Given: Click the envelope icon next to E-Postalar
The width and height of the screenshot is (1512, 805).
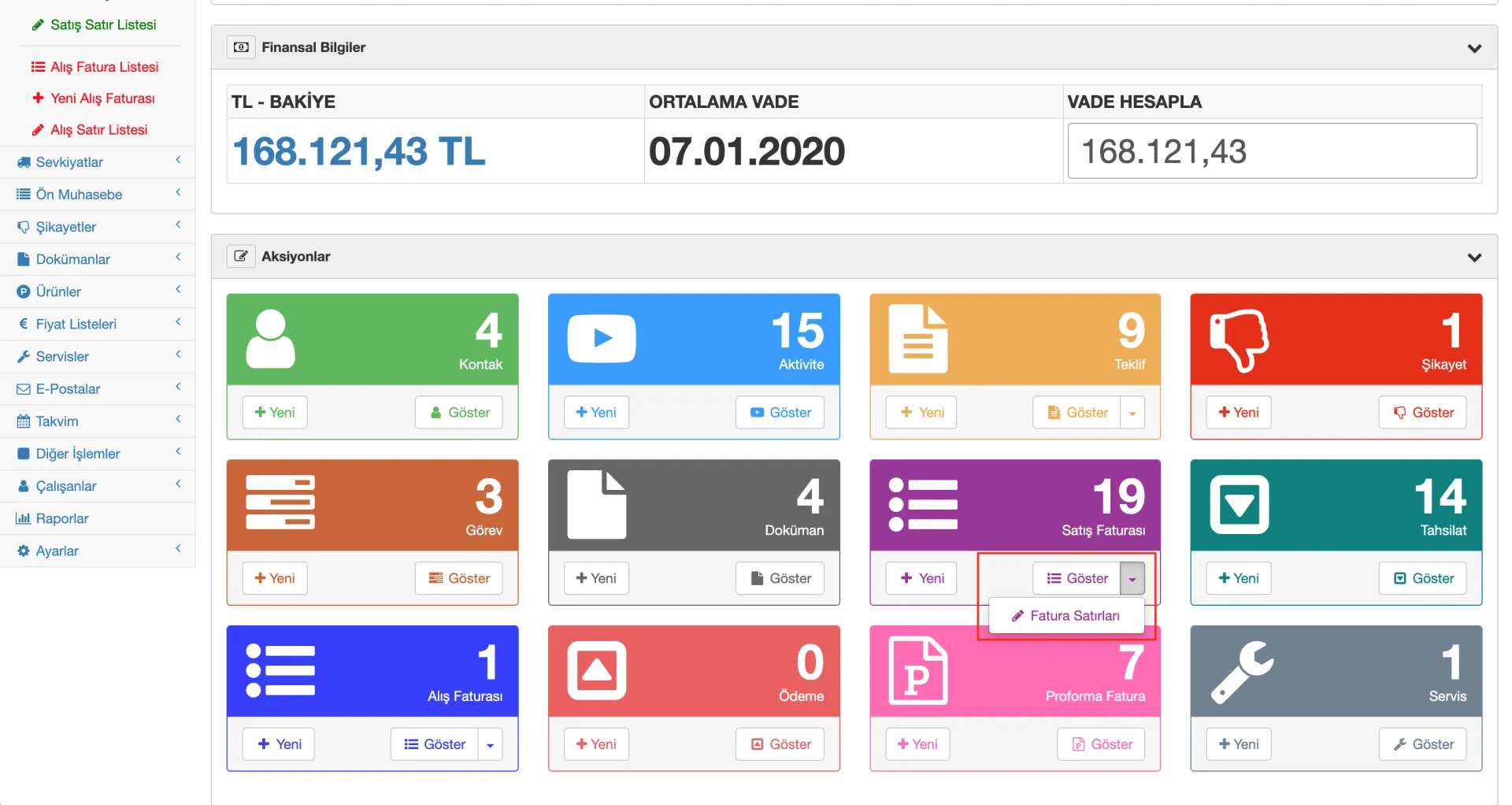Looking at the screenshot, I should [24, 389].
